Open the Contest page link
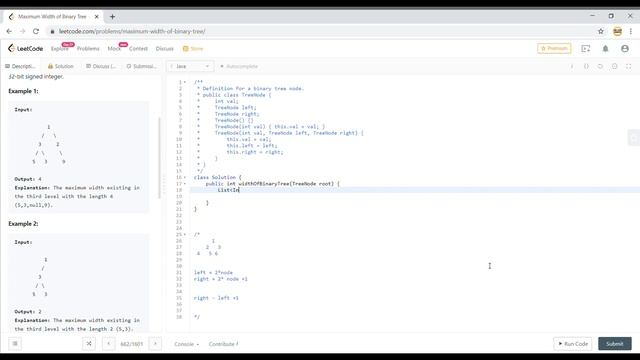This screenshot has height=360, width=640. (x=138, y=49)
